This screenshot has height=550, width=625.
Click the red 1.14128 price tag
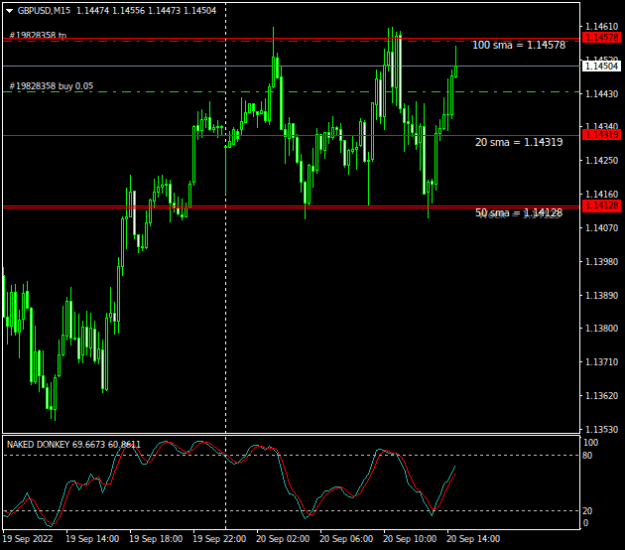coord(601,206)
